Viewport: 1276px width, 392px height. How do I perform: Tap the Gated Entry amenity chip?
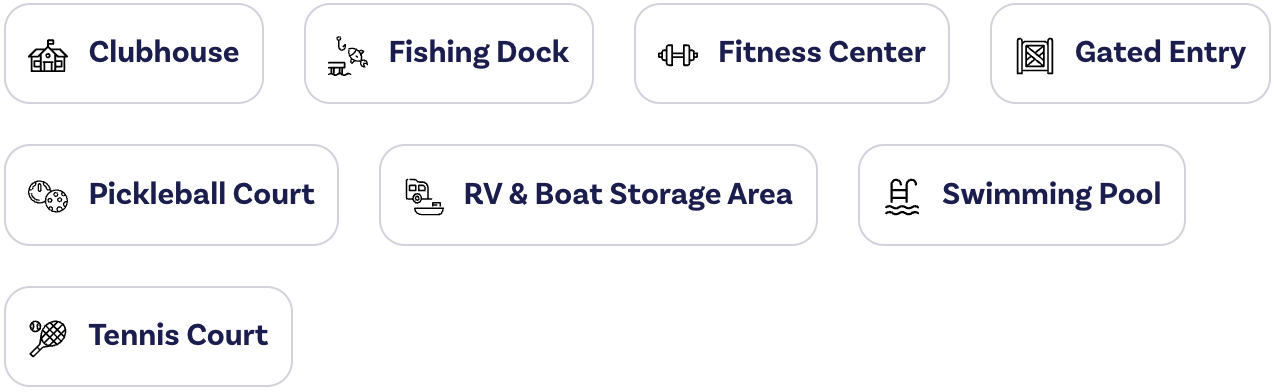[x=1130, y=54]
